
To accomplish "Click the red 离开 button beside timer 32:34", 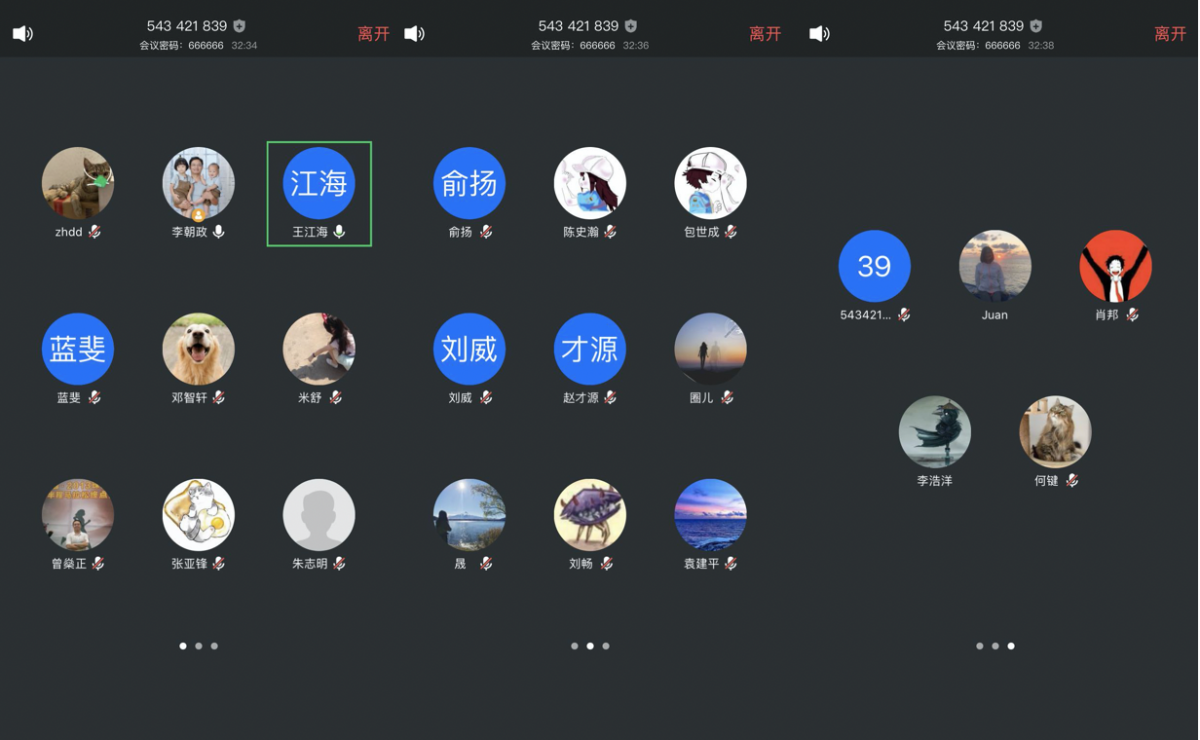I will pos(373,34).
